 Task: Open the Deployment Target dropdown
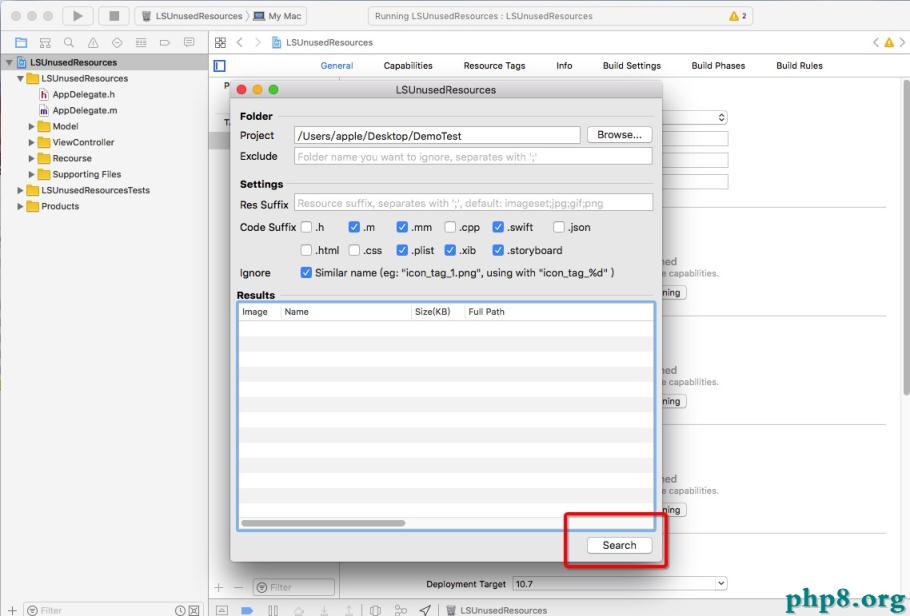pyautogui.click(x=619, y=583)
